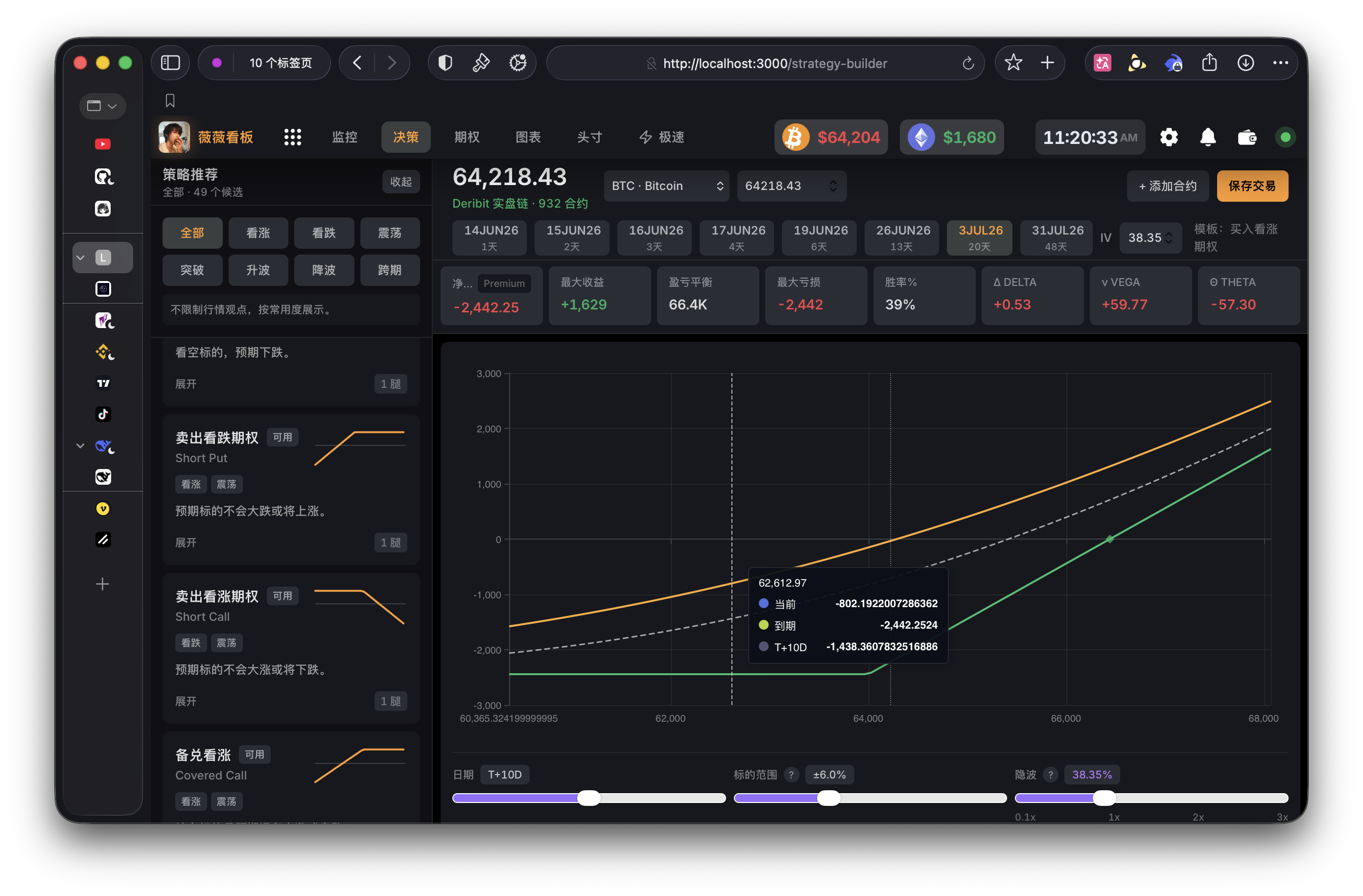Open the translate extension icon
This screenshot has height=896, width=1363.
(x=1103, y=63)
